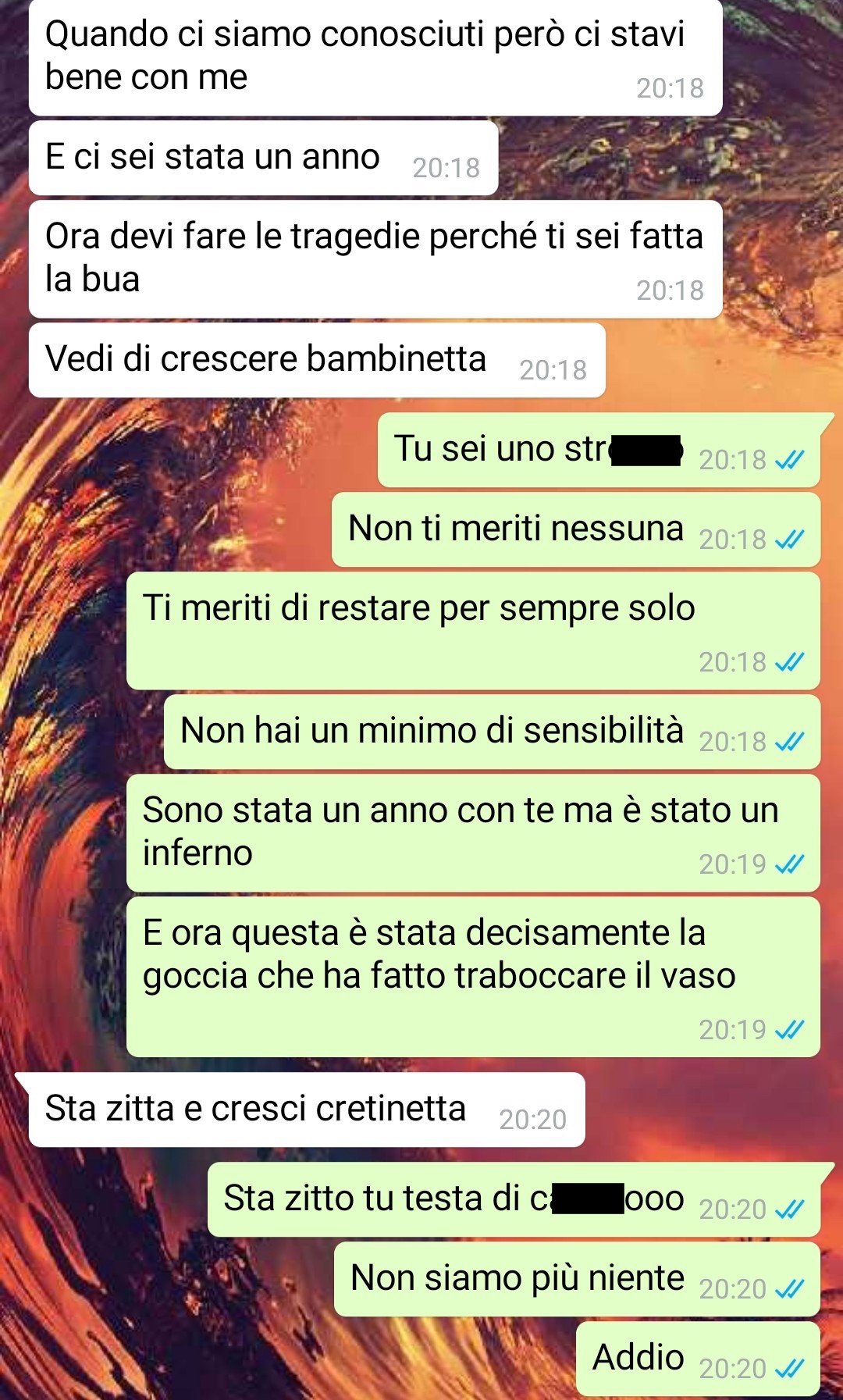This screenshot has width=843, height=1400.
Task: Tap read receipt ticks on 'Non siamo più niente'
Action: [x=789, y=1288]
